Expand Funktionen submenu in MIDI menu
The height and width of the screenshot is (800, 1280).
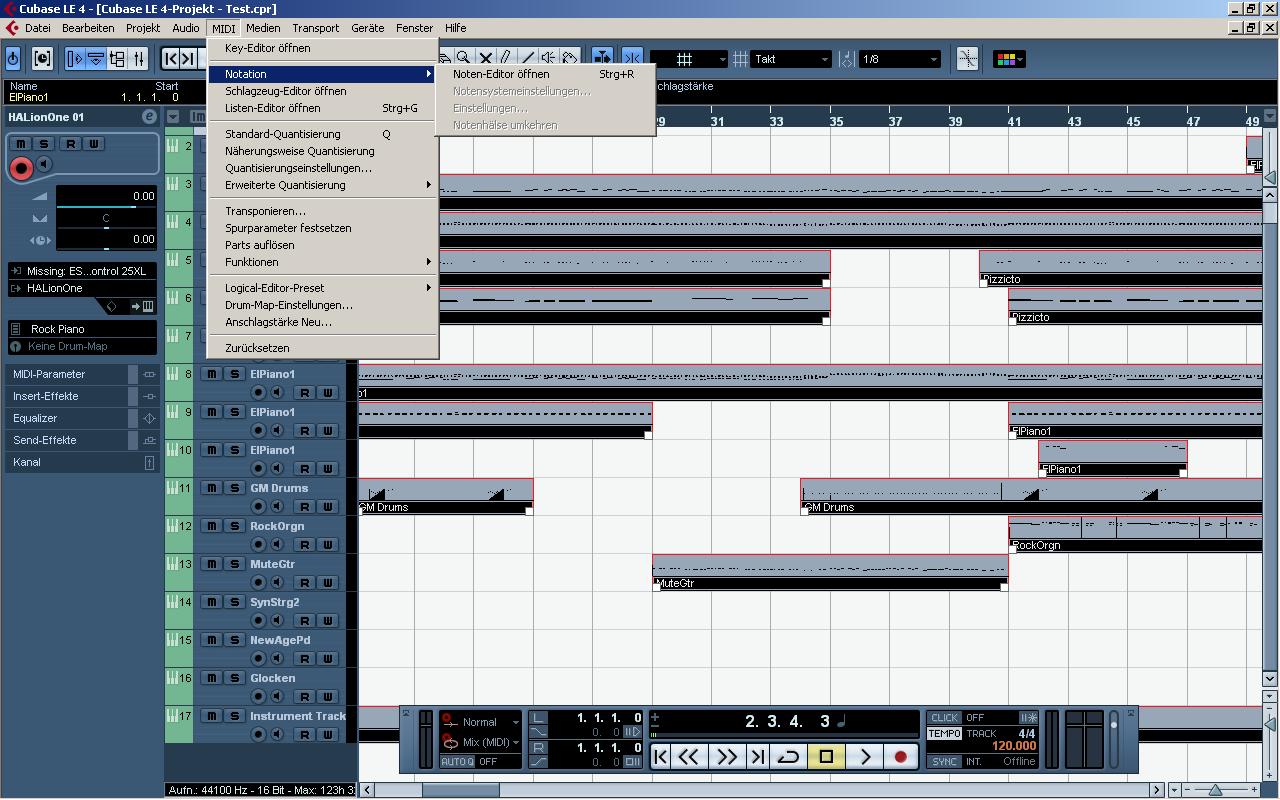[x=428, y=262]
